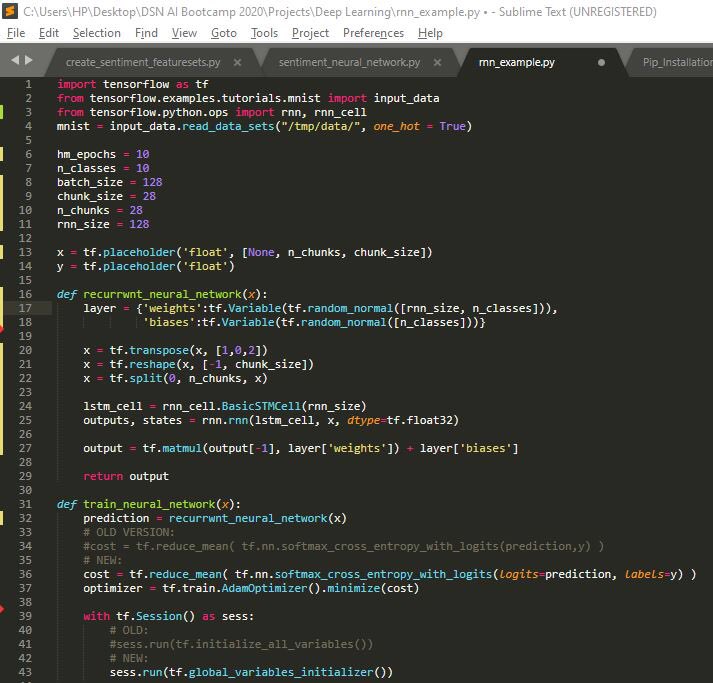Click the tab scroll left arrow

coord(15,60)
